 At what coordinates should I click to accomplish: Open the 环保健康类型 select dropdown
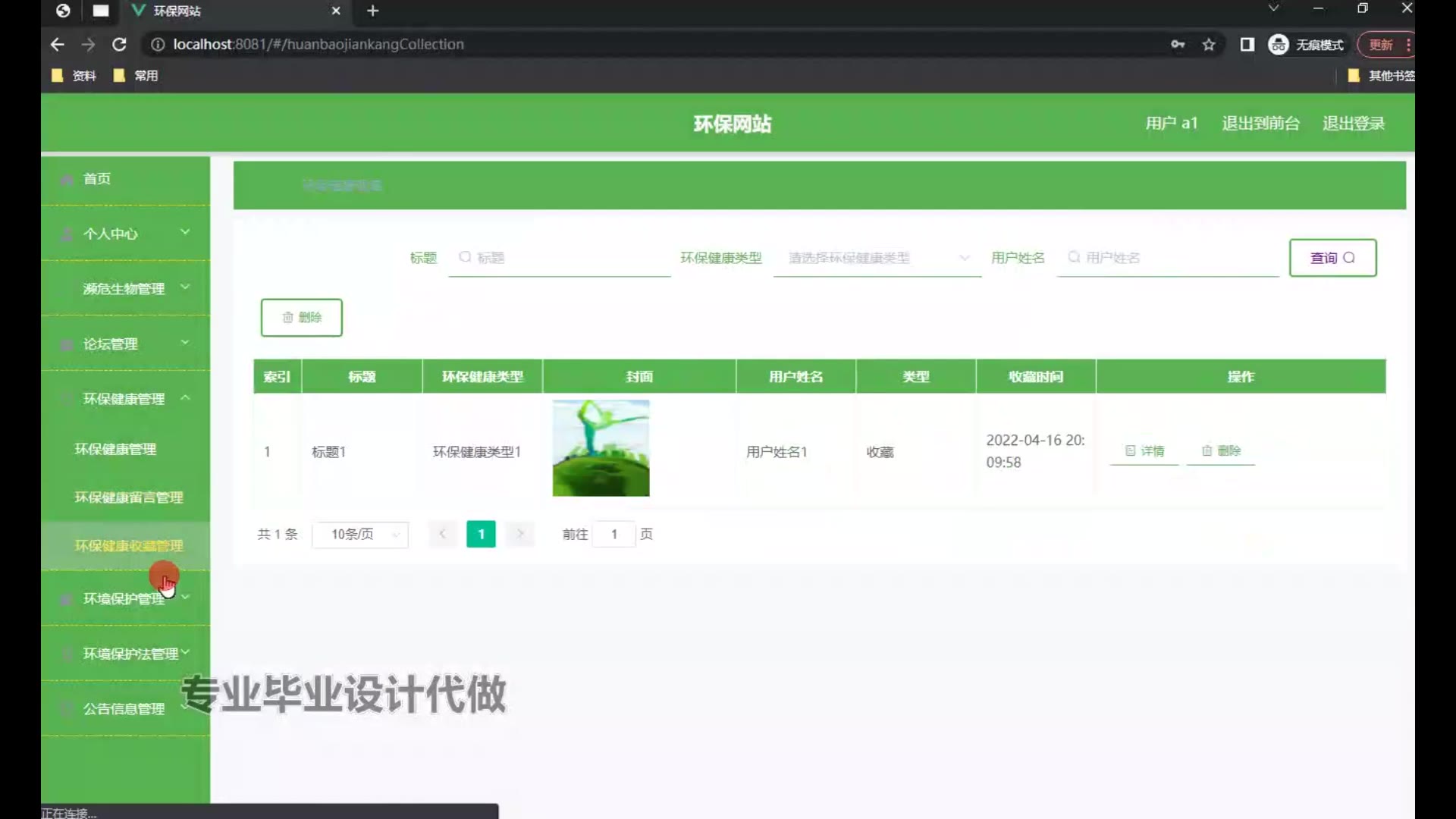(877, 258)
